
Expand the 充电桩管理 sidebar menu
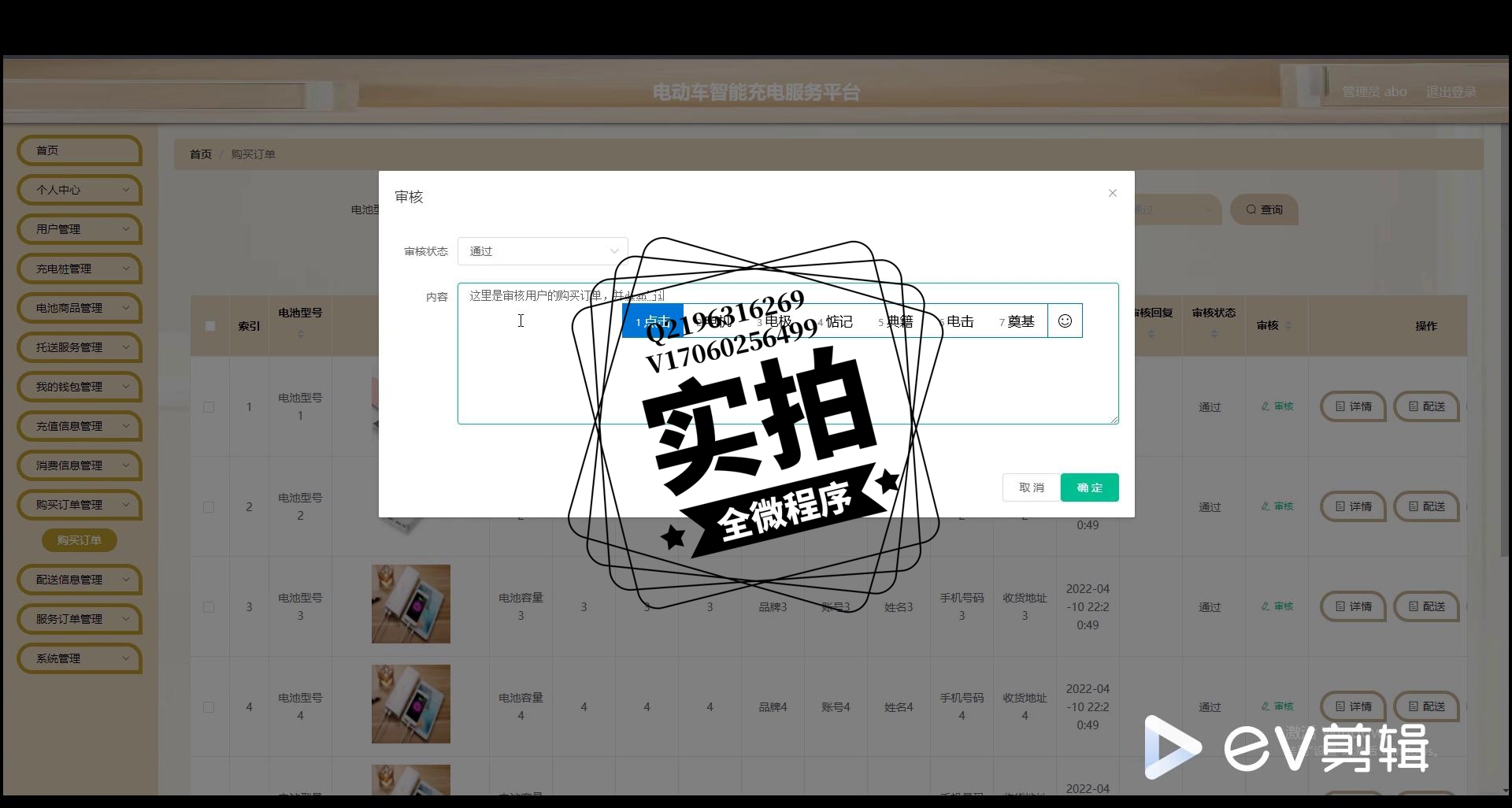click(x=79, y=269)
